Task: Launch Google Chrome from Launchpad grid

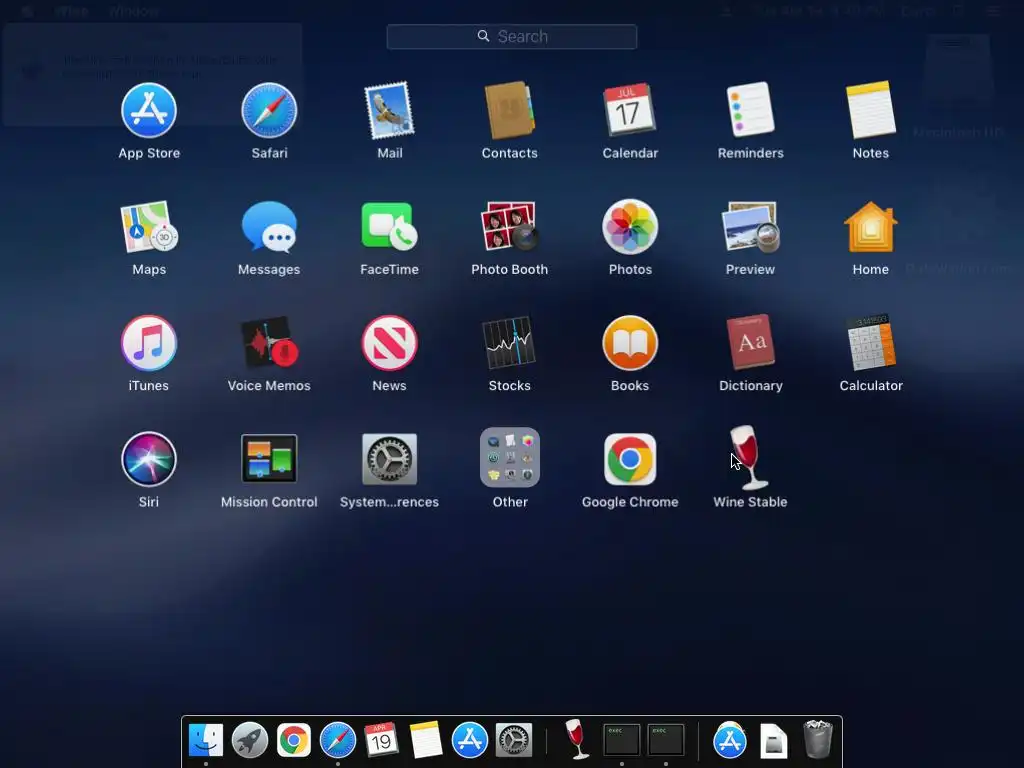Action: pos(630,459)
